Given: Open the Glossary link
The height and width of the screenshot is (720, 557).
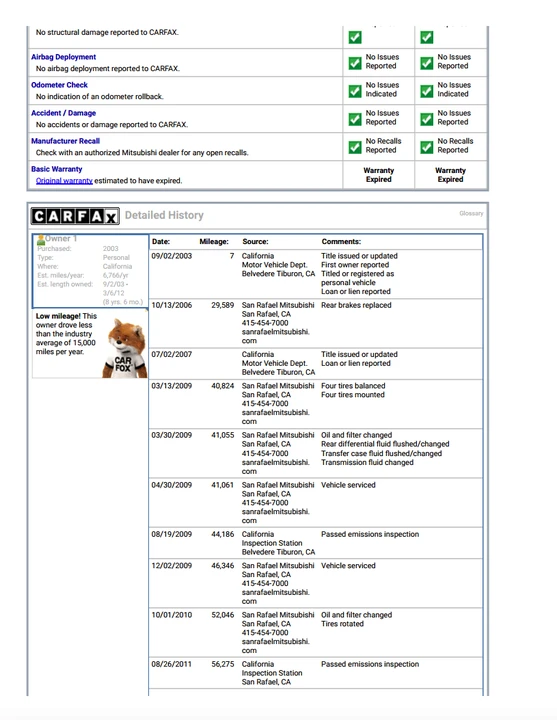Looking at the screenshot, I should point(471,213).
